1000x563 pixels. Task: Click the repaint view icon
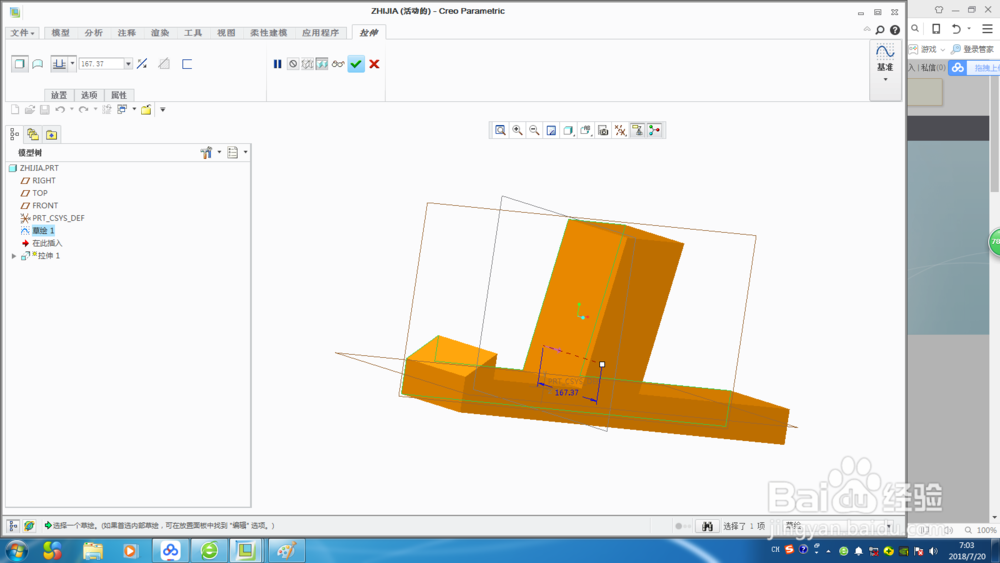(x=551, y=130)
